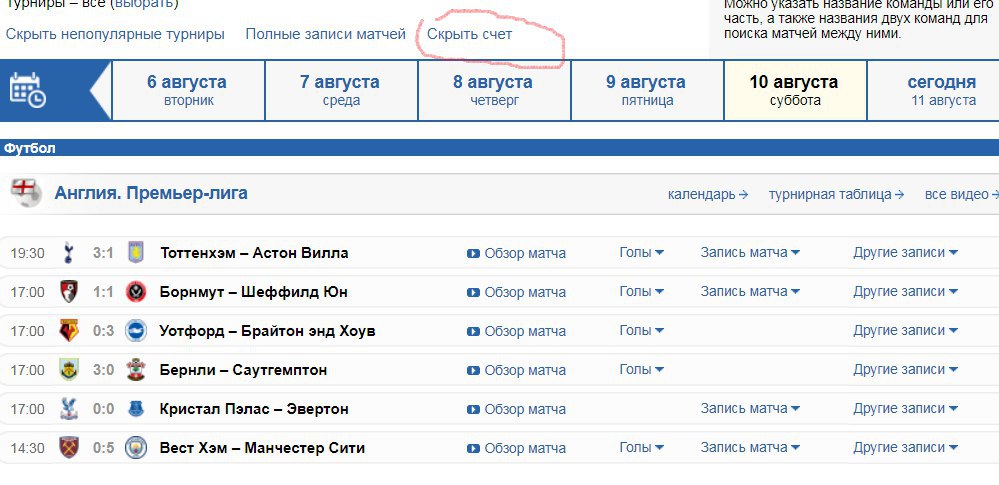The height and width of the screenshot is (485, 999).
Task: Open the турнирная таблица link
Action: tap(836, 194)
